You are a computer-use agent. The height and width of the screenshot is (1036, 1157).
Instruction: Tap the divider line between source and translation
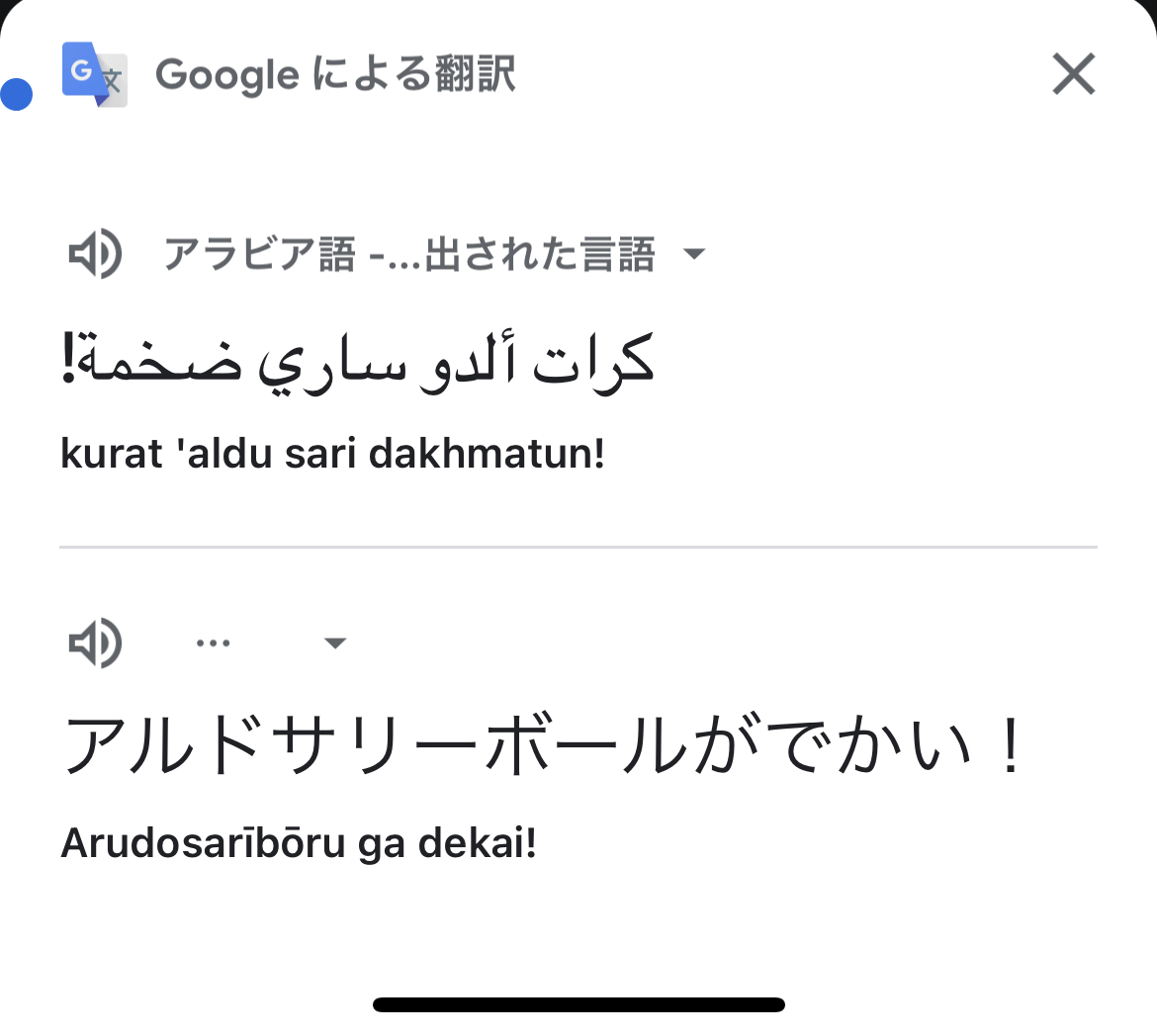coord(578,547)
